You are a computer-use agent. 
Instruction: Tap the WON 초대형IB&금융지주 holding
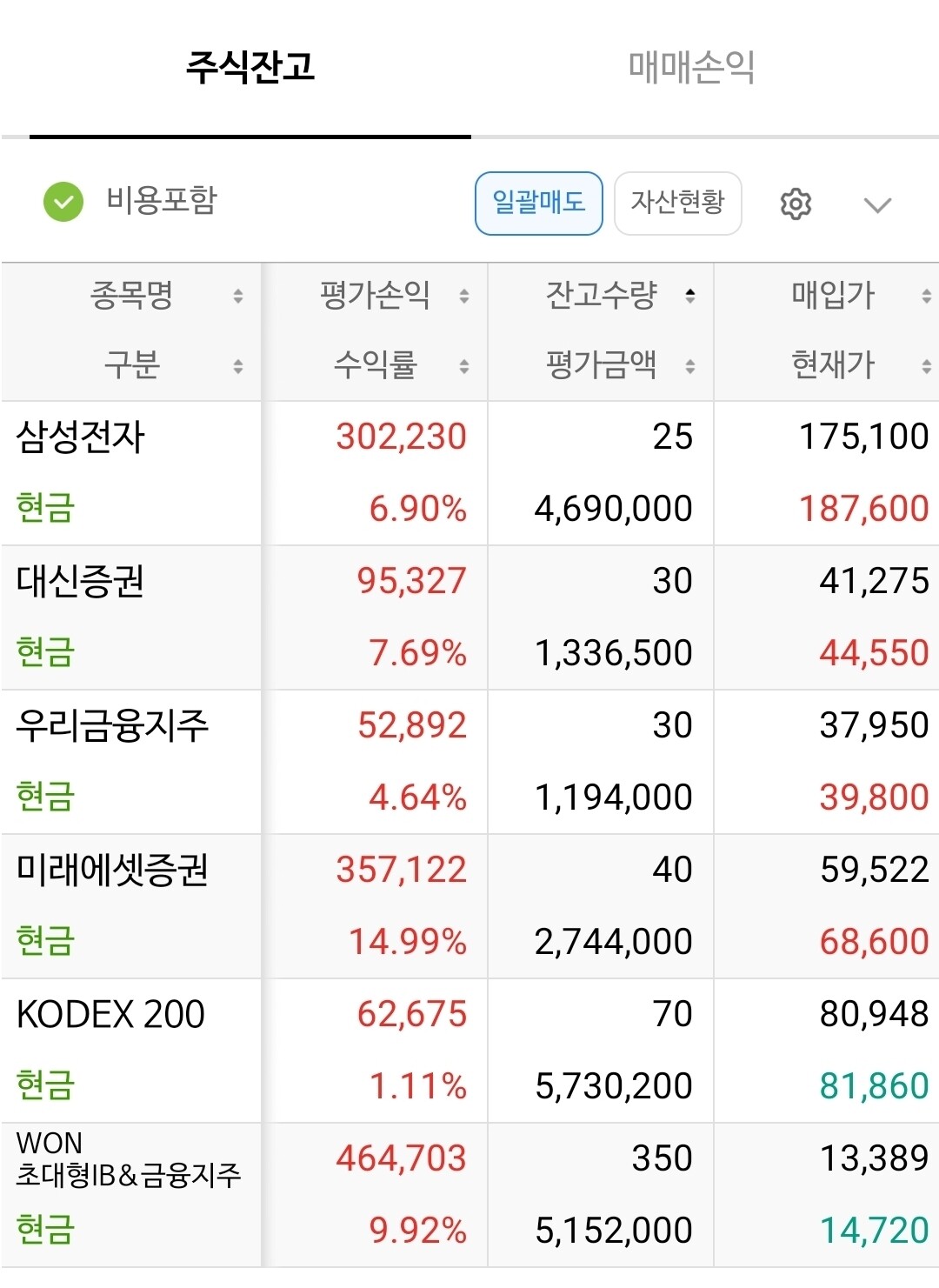128,1160
